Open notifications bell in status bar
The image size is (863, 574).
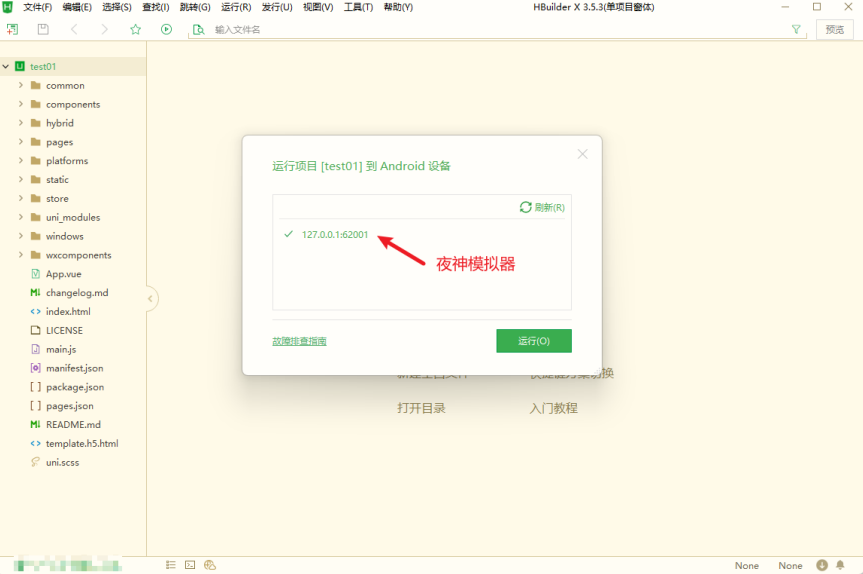840,565
